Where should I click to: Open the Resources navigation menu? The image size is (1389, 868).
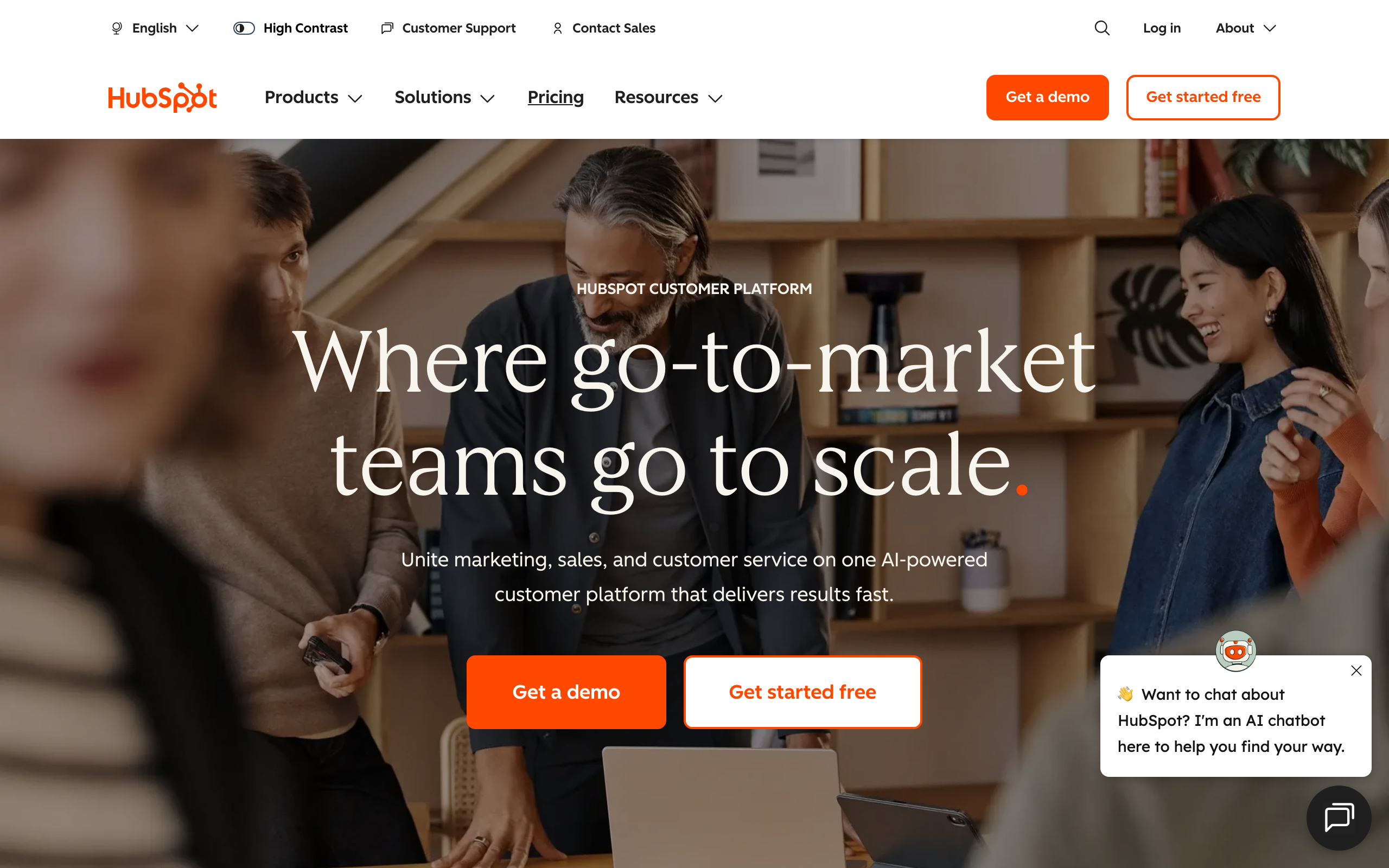[668, 98]
